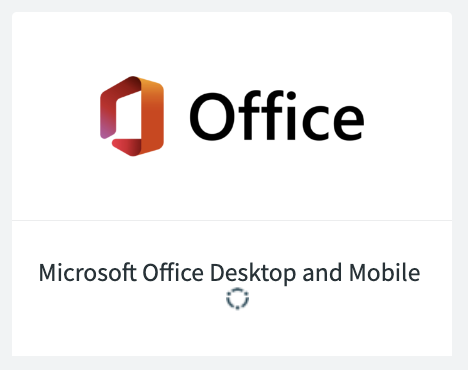
Task: Click the Microsoft Office logo icon
Action: click(x=132, y=116)
